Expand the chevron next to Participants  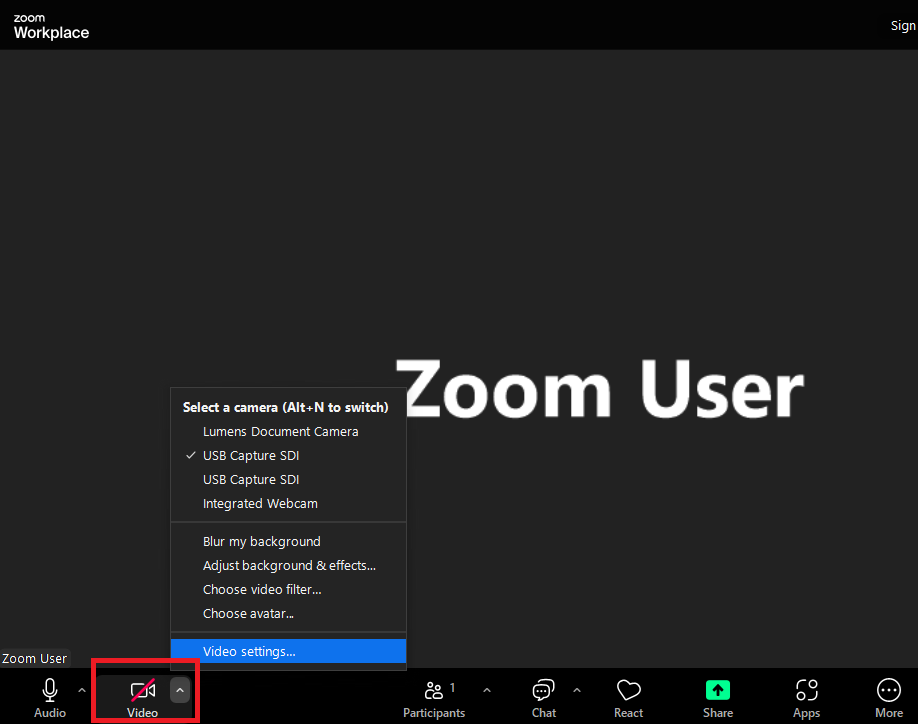487,690
